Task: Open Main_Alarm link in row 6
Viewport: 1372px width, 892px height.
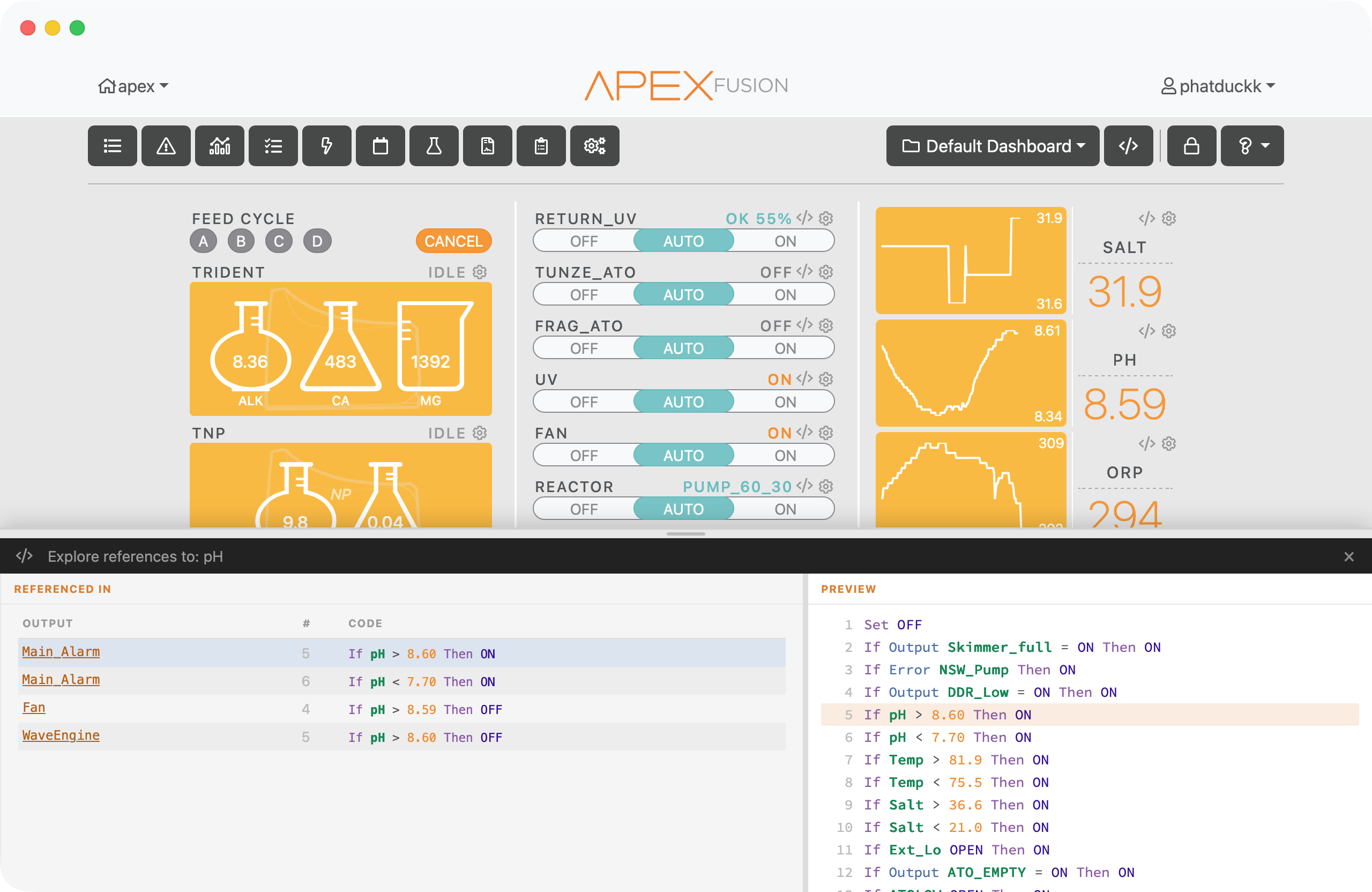Action: [x=61, y=680]
